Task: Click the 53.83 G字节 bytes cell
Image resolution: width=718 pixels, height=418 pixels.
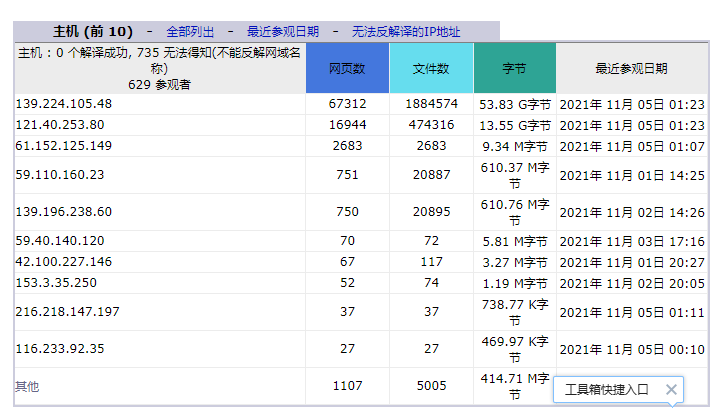Action: (x=514, y=104)
